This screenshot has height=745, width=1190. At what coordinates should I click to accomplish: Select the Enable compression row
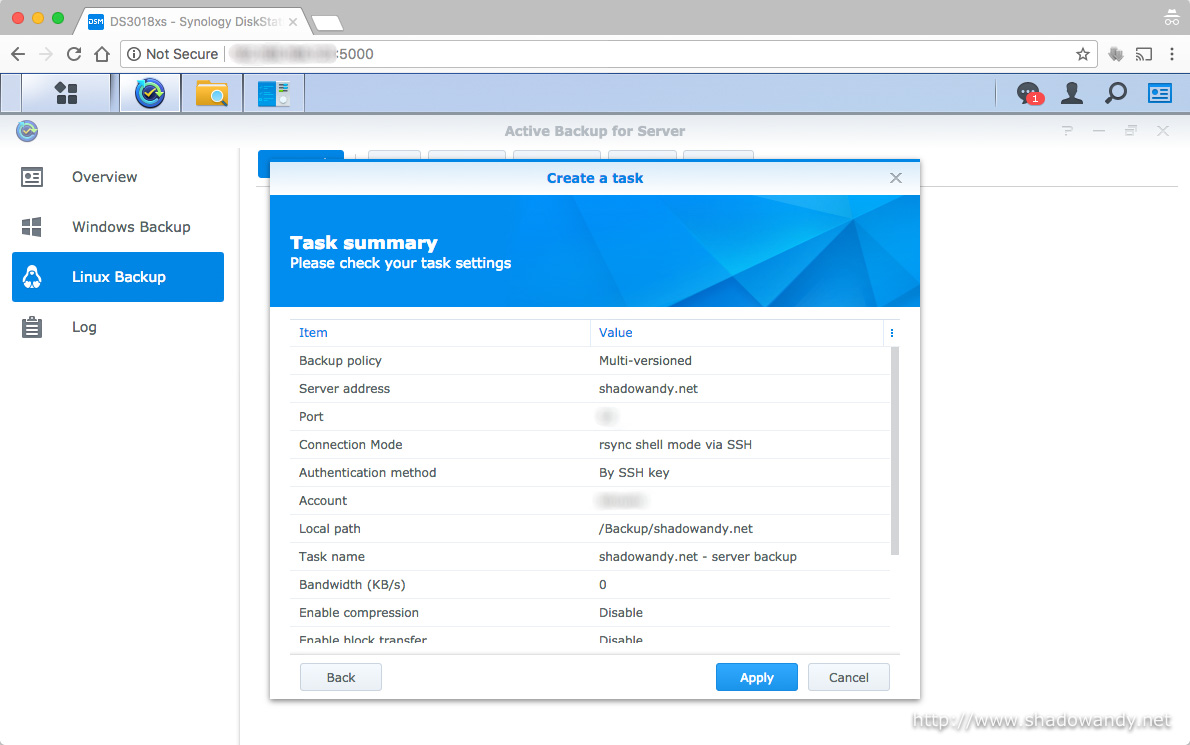(x=590, y=614)
